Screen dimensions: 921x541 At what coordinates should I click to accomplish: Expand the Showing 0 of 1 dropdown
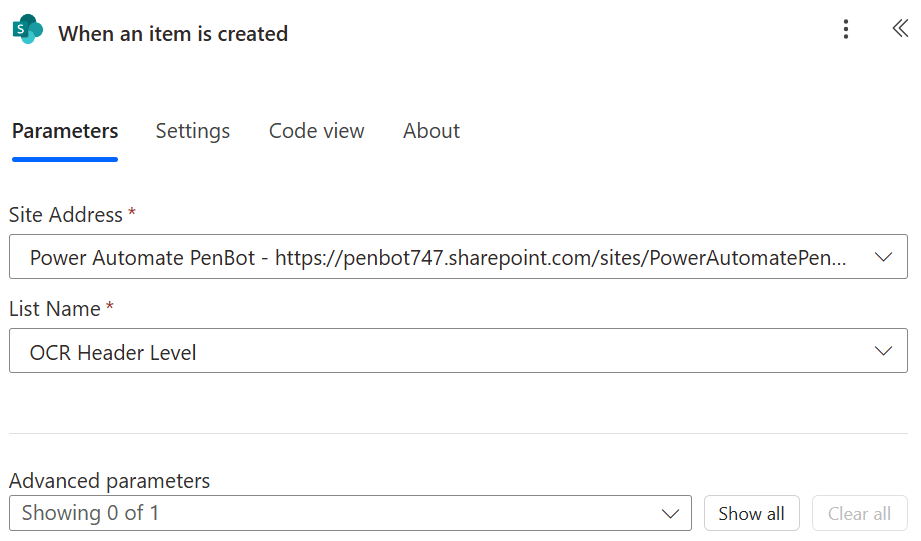click(x=340, y=514)
